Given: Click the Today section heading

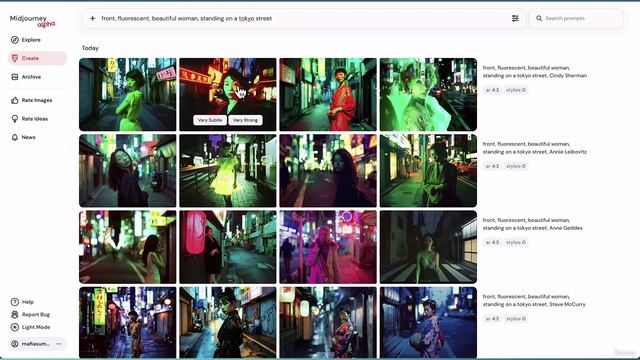Looking at the screenshot, I should coord(90,48).
